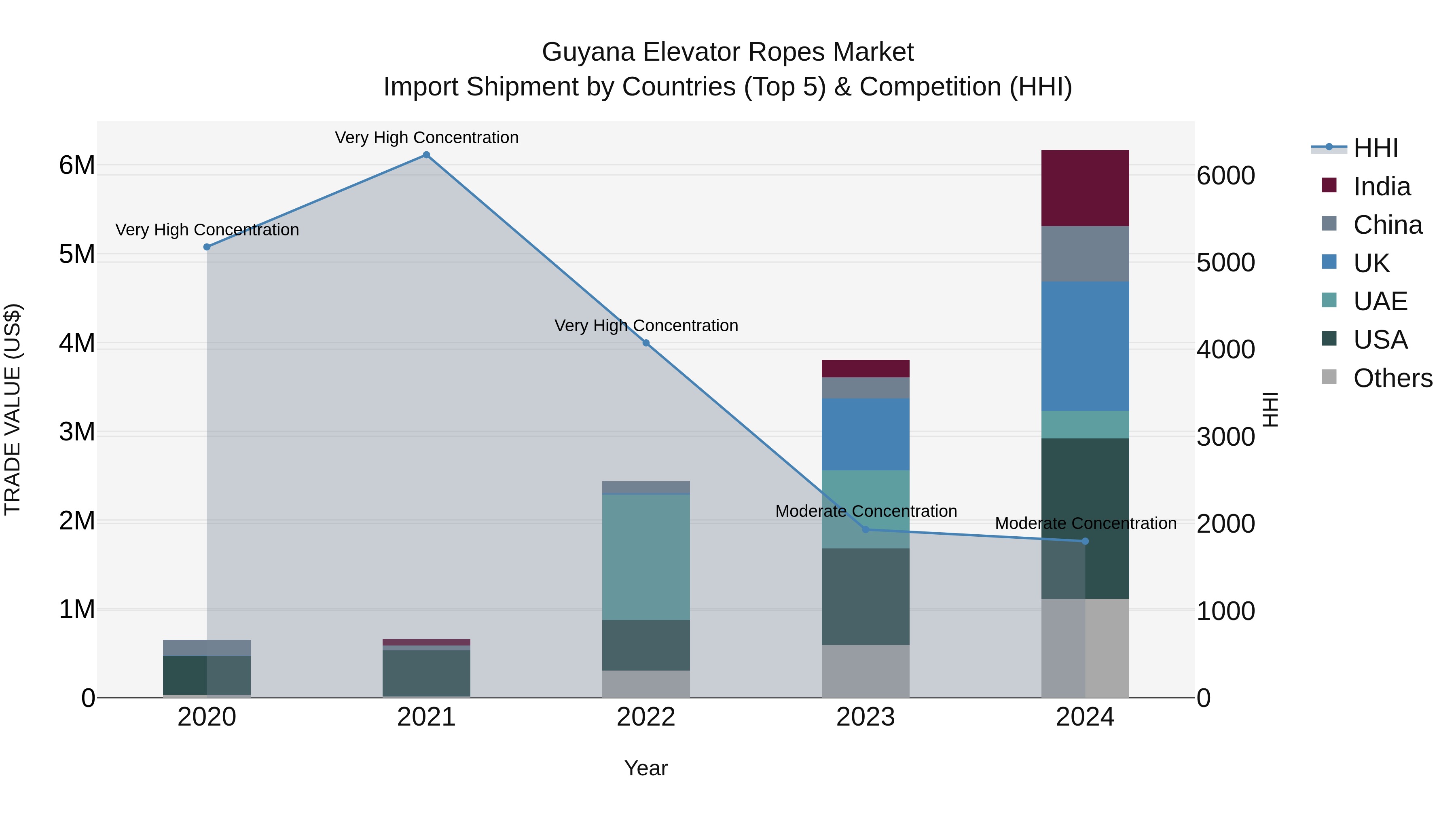Select the UK segment in 2023 bar
Viewport: 1456px width, 819px height.
click(866, 435)
